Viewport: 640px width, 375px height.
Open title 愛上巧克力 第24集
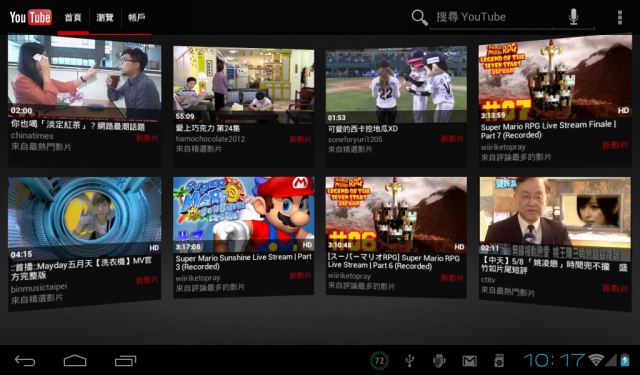tap(208, 129)
